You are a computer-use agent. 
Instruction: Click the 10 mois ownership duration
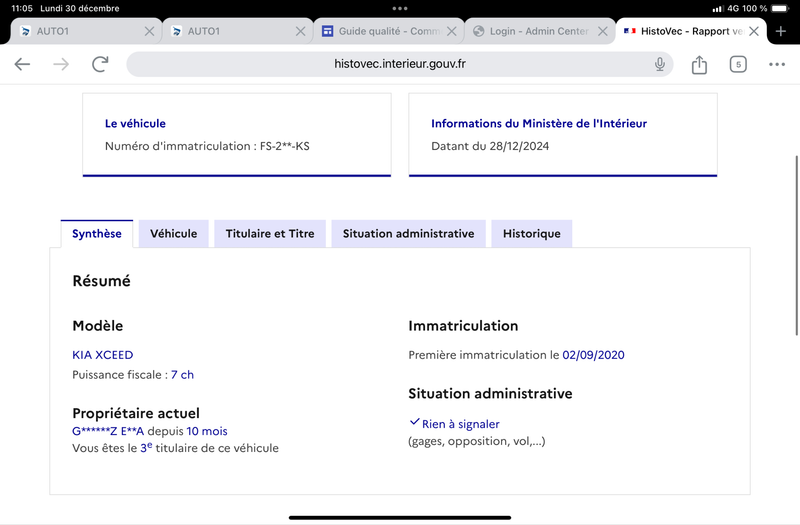point(207,431)
